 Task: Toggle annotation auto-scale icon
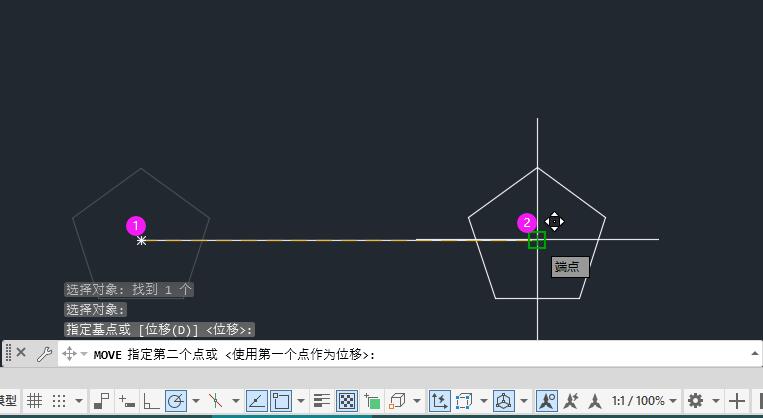pyautogui.click(x=571, y=401)
